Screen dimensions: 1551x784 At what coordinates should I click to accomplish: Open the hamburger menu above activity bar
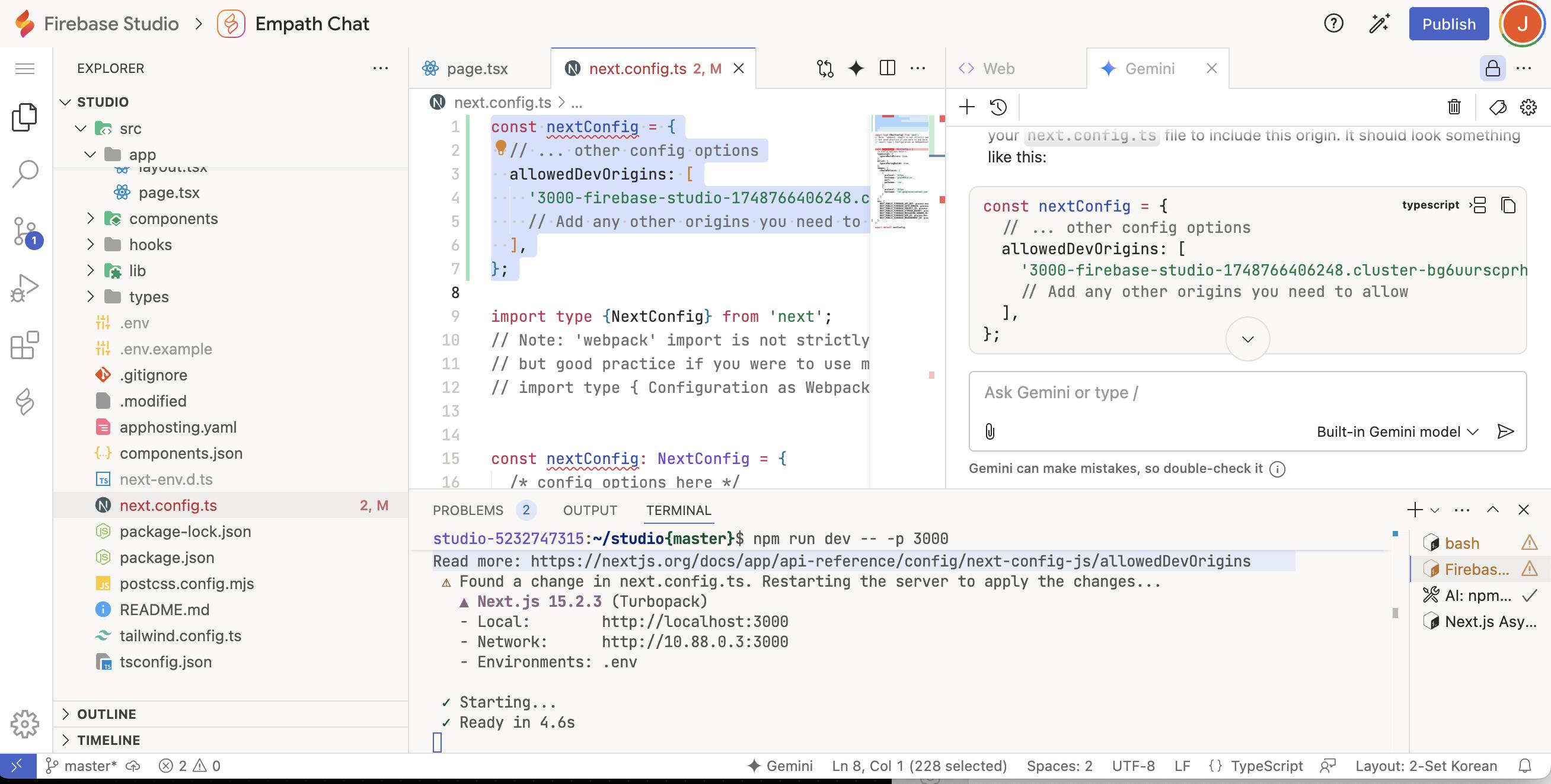click(25, 69)
